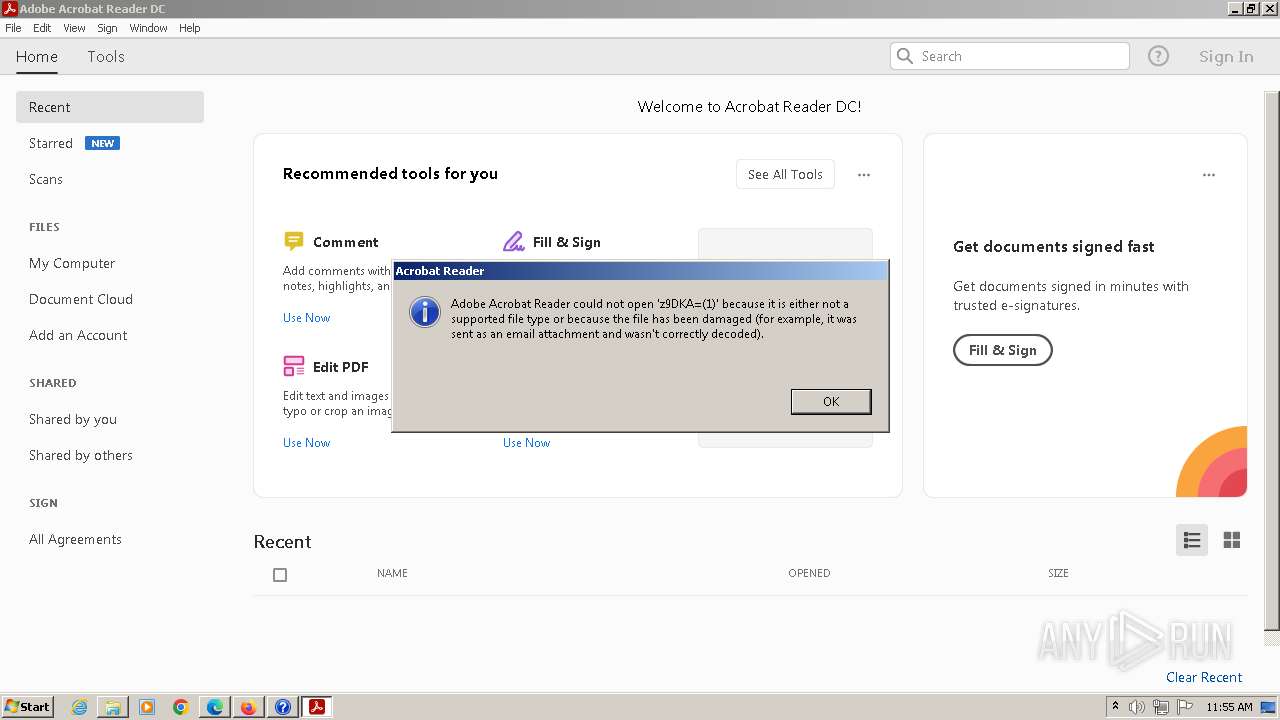Click the volume tray icon

tap(1137, 707)
